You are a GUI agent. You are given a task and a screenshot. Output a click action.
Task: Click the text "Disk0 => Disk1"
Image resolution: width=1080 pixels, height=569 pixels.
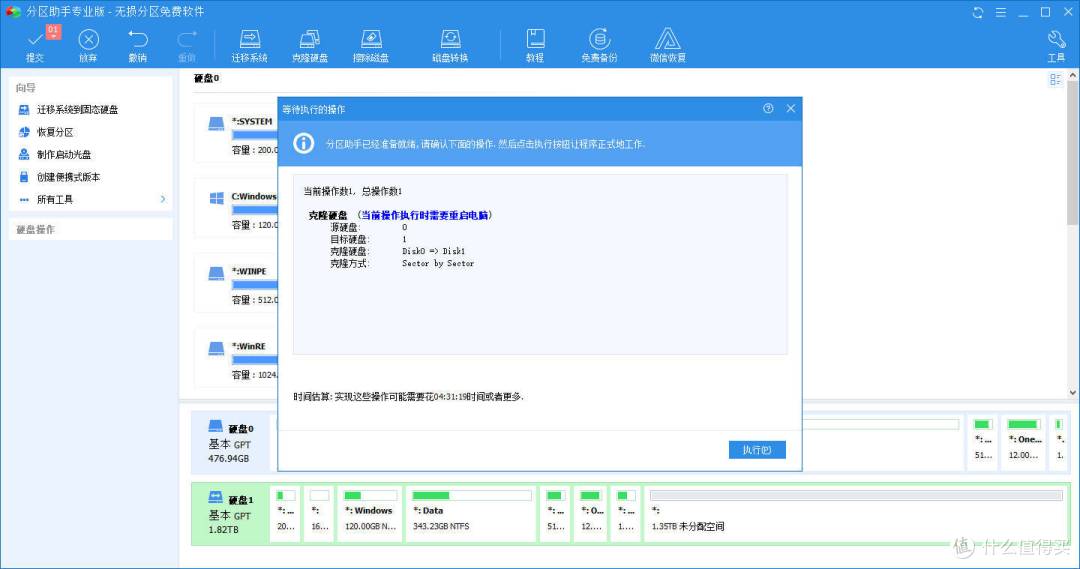(x=434, y=251)
